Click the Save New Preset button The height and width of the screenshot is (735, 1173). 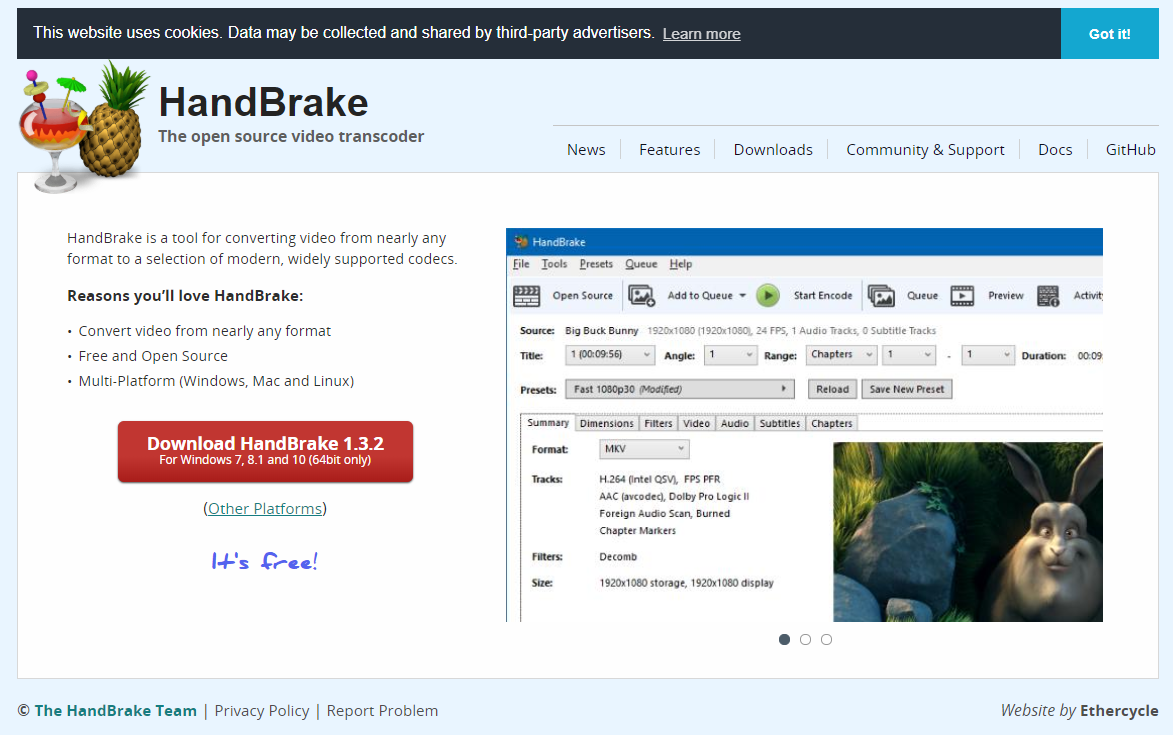[x=907, y=390]
